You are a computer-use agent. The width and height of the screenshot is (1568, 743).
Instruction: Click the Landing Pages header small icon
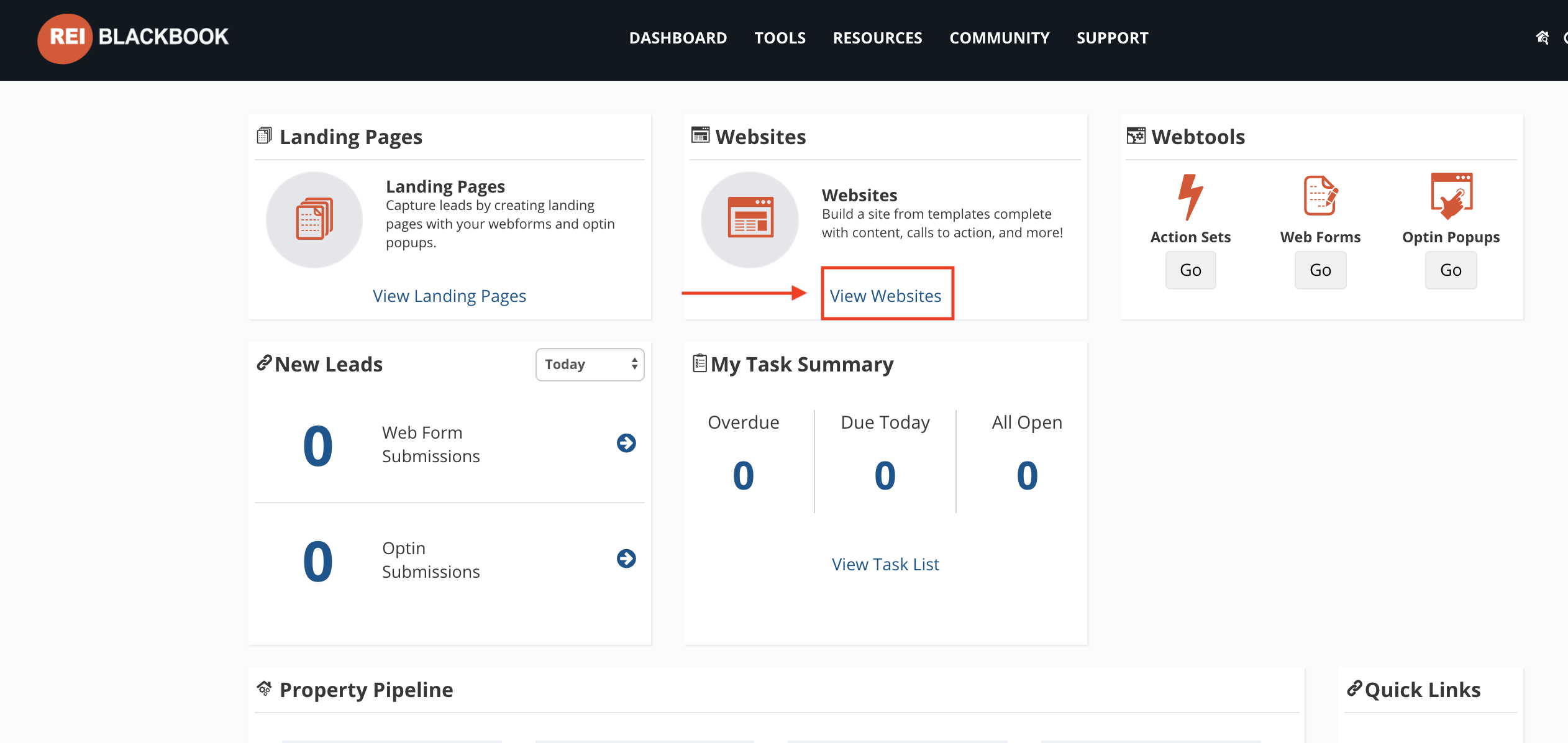click(x=264, y=135)
